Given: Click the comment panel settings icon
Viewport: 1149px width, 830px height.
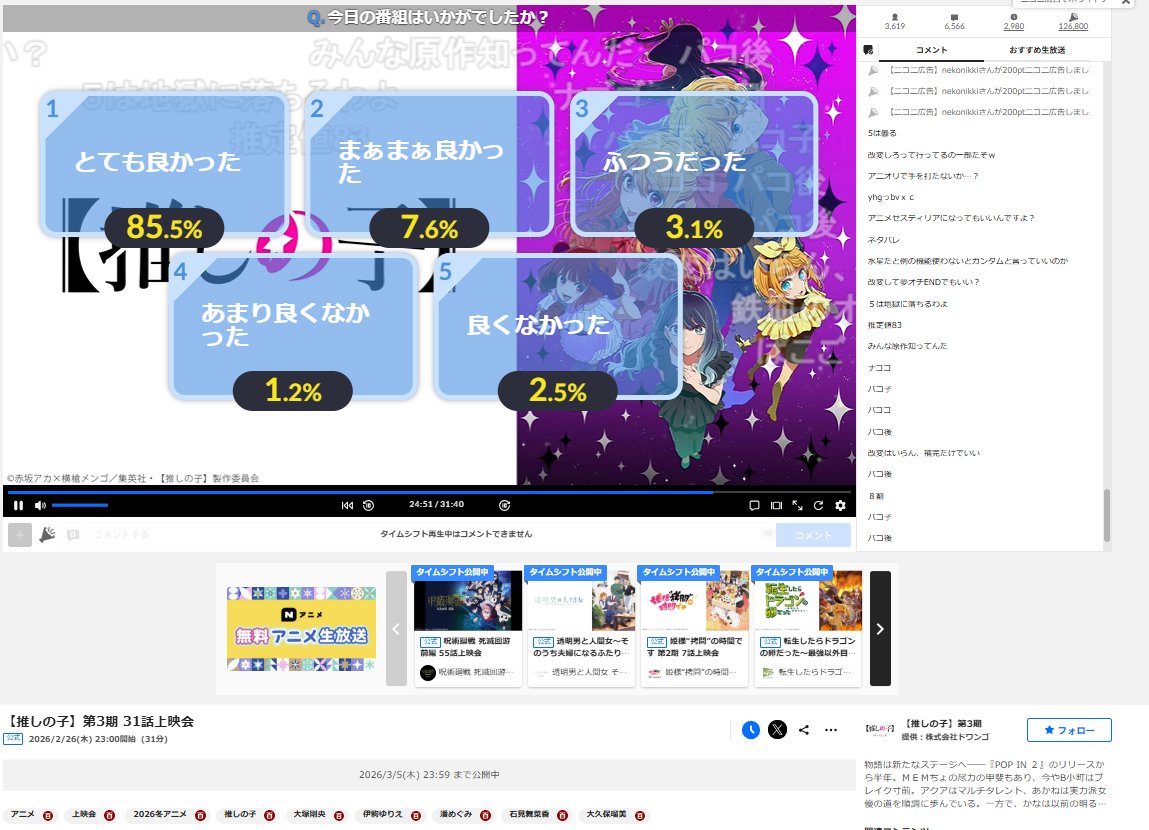Looking at the screenshot, I should pos(868,50).
